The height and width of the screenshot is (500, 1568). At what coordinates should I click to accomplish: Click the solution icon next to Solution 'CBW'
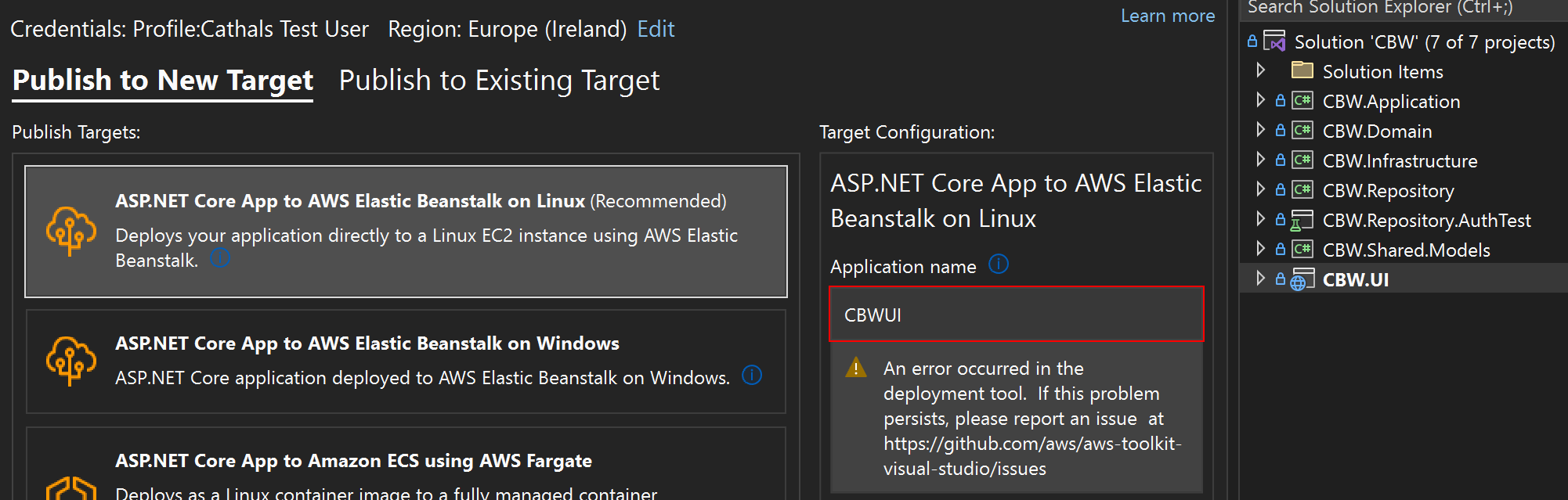click(1274, 41)
